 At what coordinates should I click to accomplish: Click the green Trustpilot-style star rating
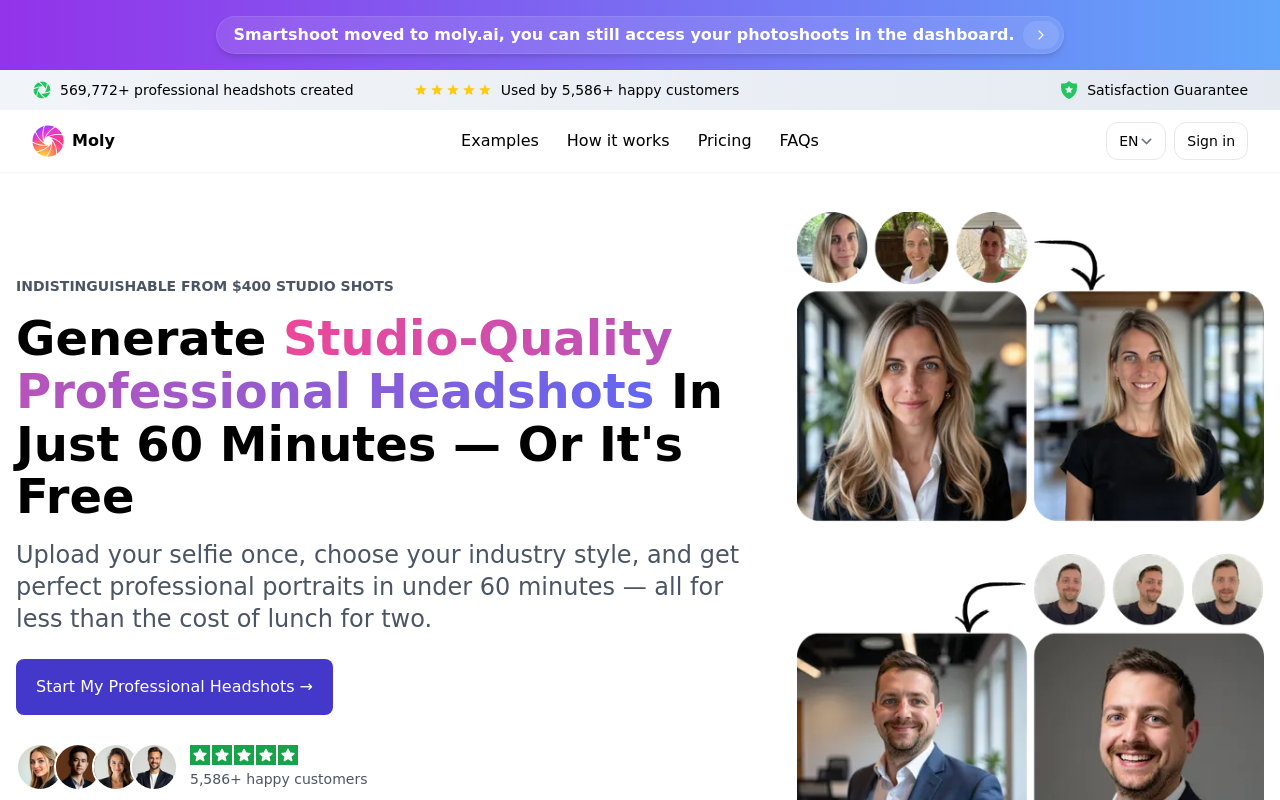tap(244, 755)
